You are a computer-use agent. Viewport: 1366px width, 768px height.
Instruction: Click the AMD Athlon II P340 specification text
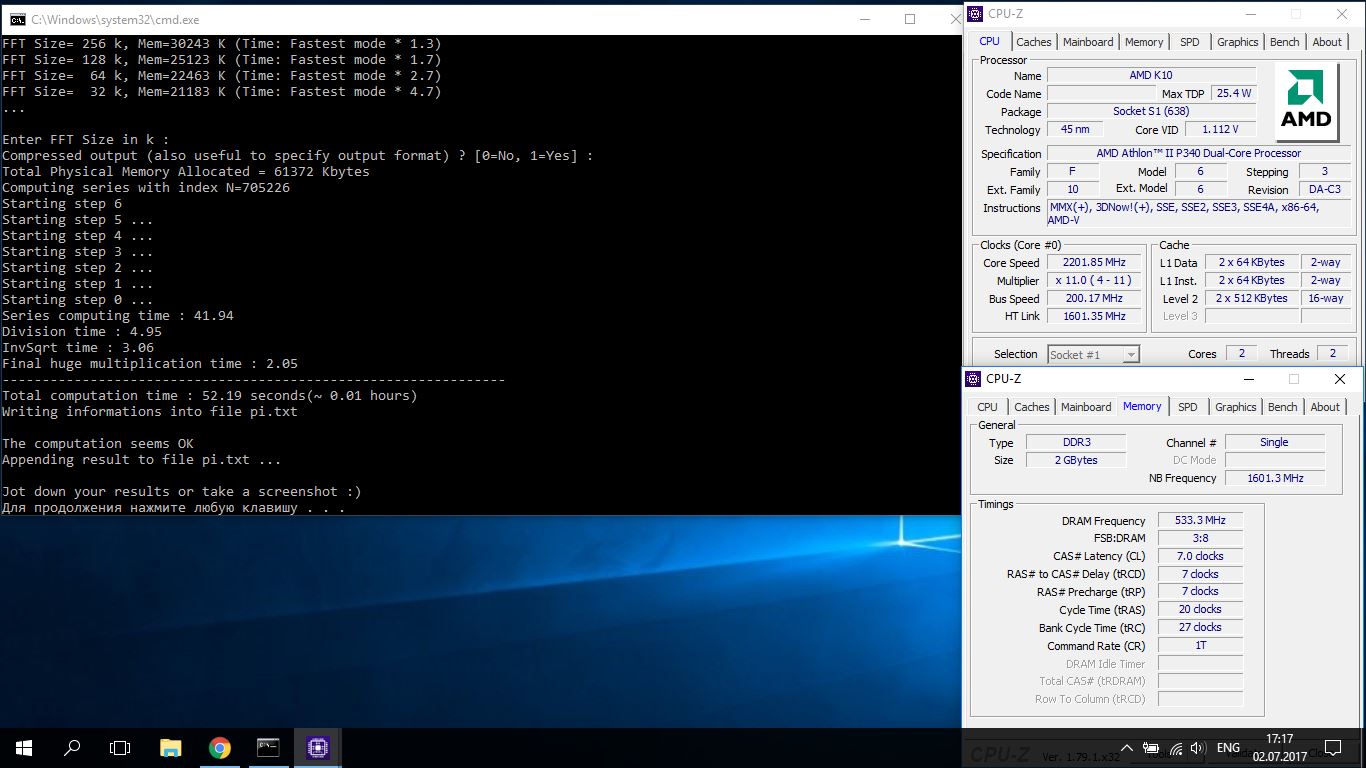click(x=1199, y=153)
